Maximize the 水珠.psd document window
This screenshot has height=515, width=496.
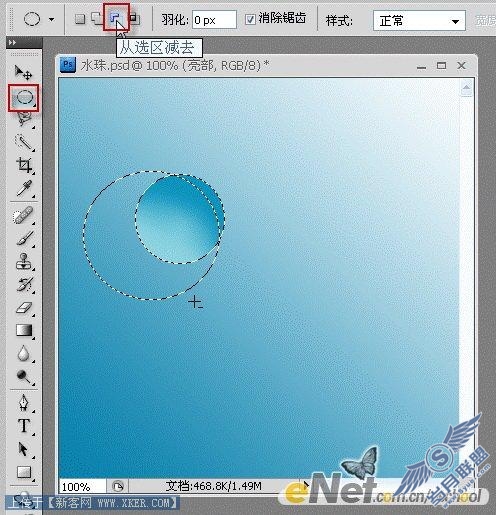(441, 66)
